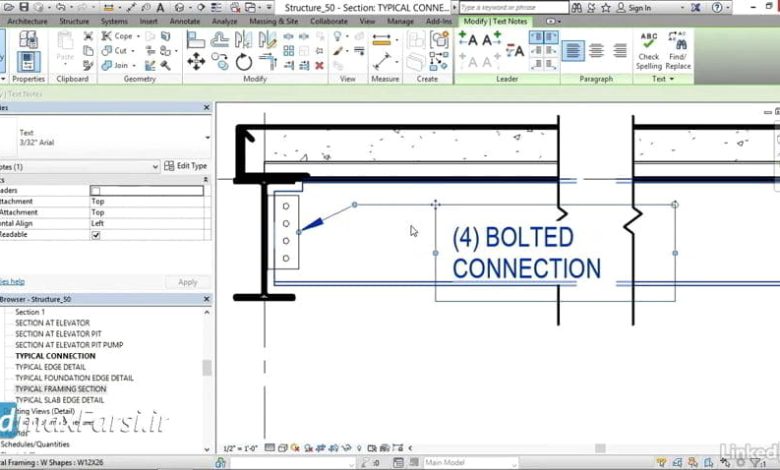
Task: Toggle Align Right paragraph button
Action: point(619,51)
